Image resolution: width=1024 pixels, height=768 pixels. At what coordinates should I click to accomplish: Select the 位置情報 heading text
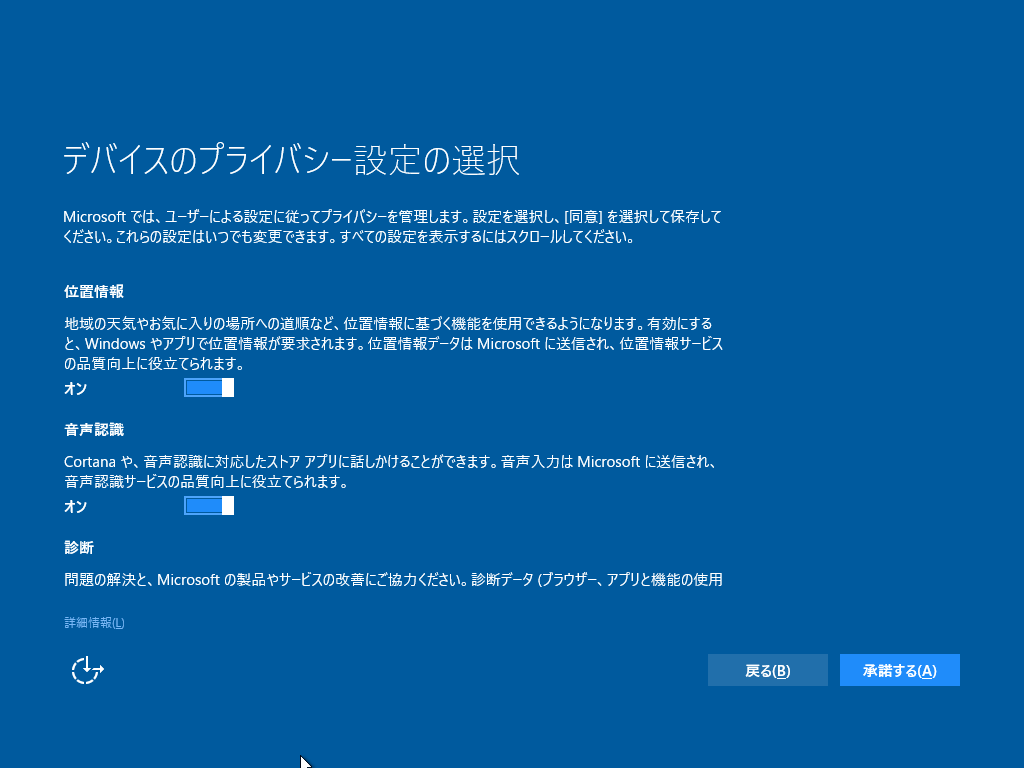click(94, 291)
